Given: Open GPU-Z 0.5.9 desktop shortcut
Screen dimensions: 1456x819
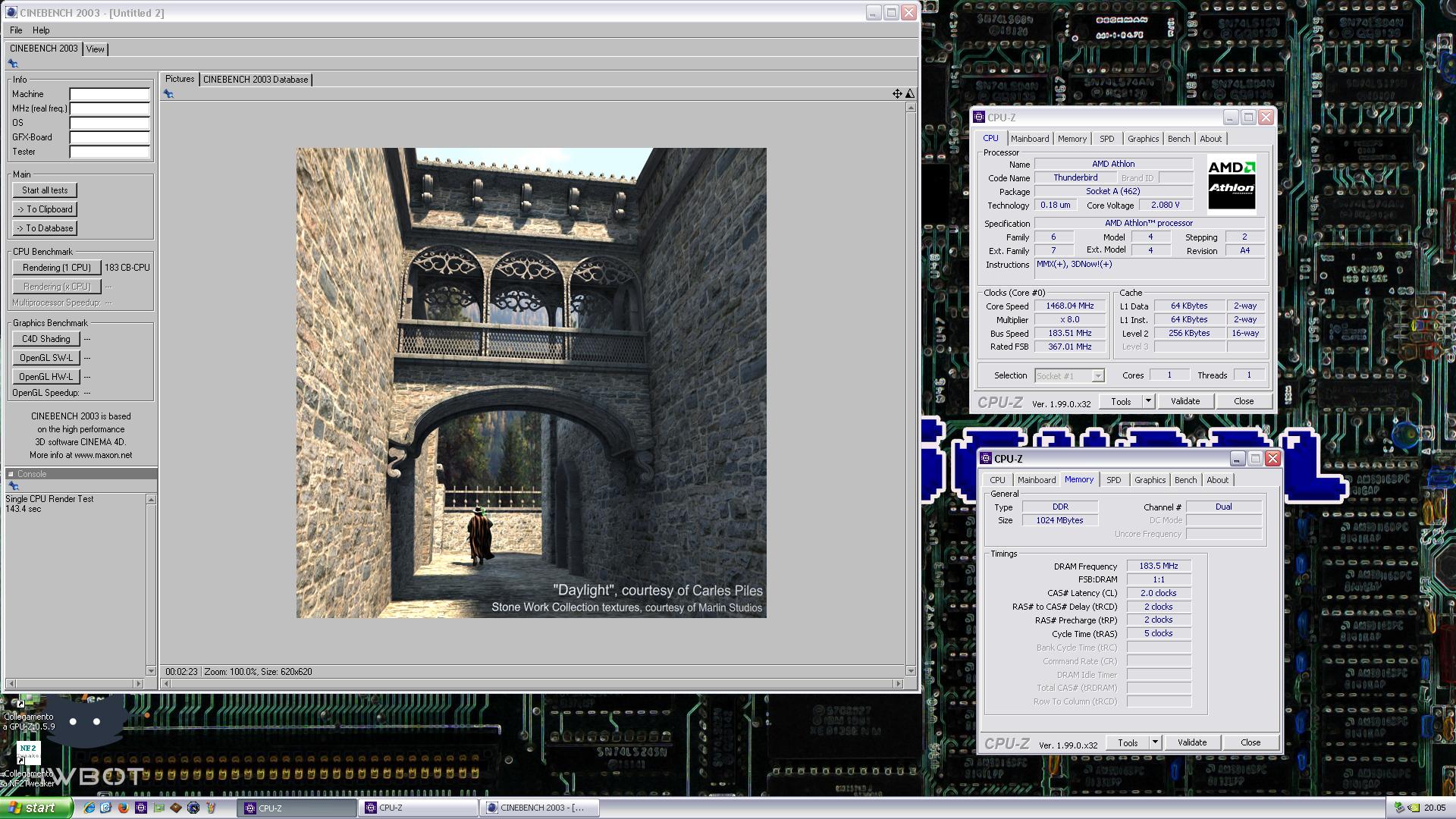Looking at the screenshot, I should point(28,713).
